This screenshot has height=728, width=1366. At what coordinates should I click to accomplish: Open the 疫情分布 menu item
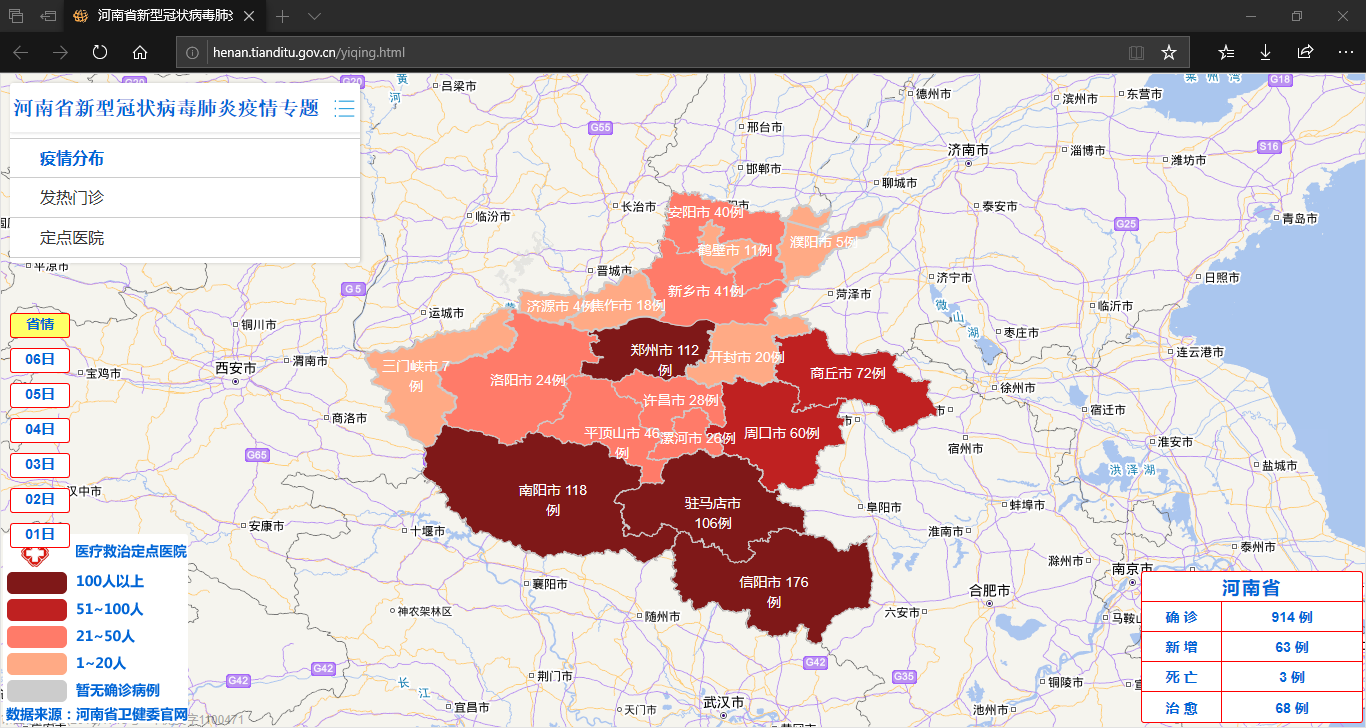coord(72,158)
